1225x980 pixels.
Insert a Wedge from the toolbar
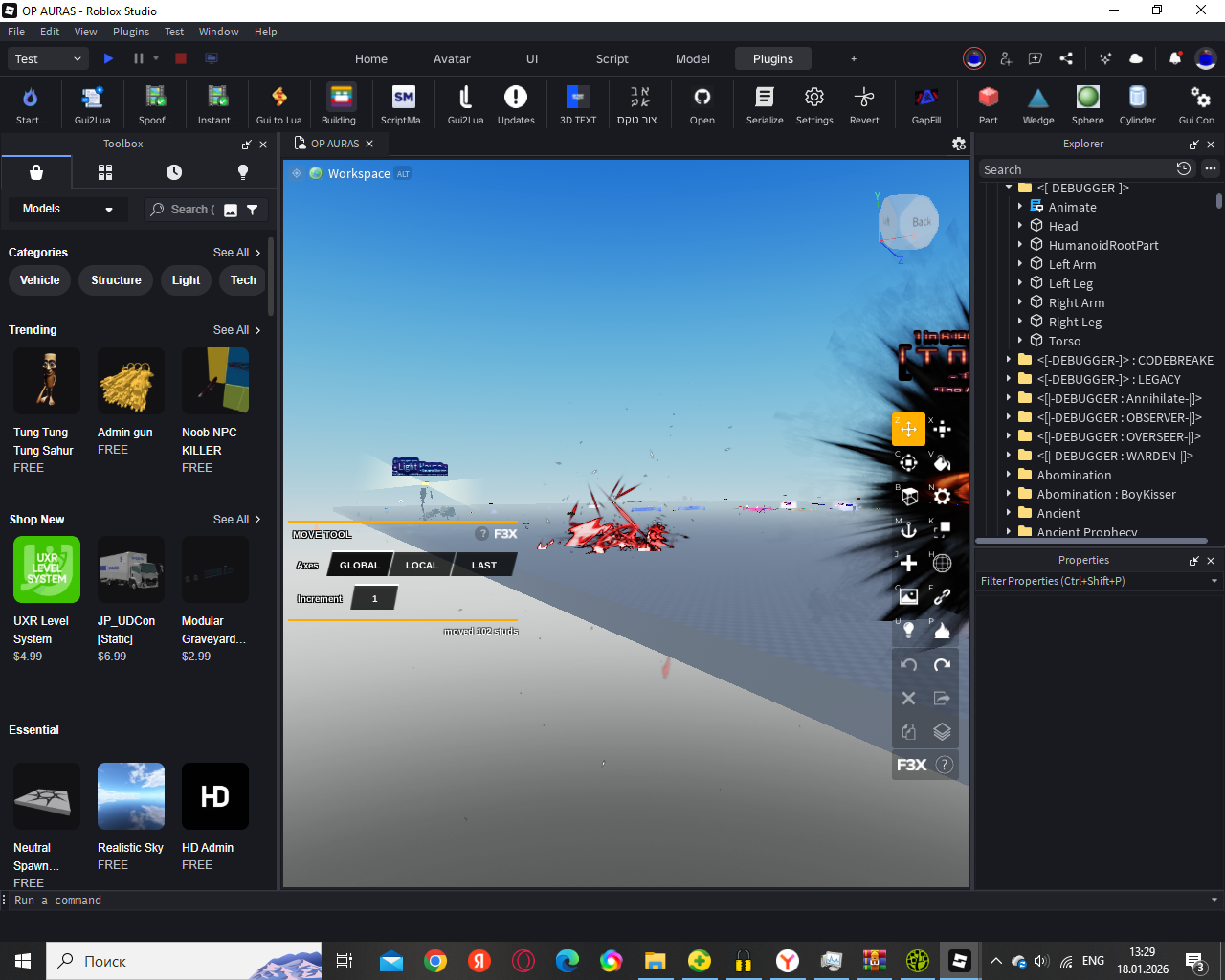coord(1038,104)
